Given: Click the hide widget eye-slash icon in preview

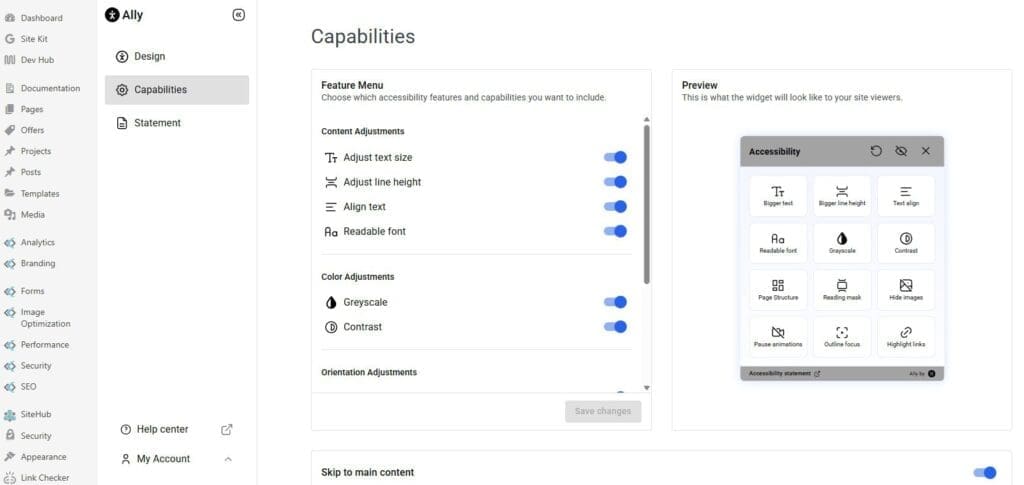Looking at the screenshot, I should 901,151.
